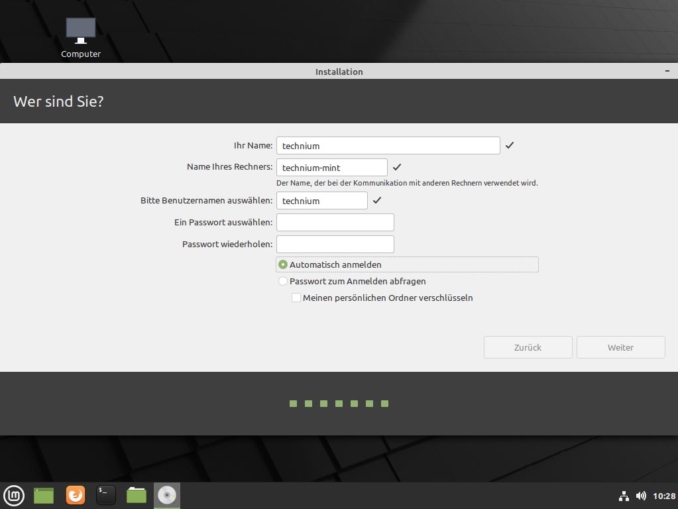Tick Meinen persönlichen Ordner verschlüsseln checkbox

(296, 298)
